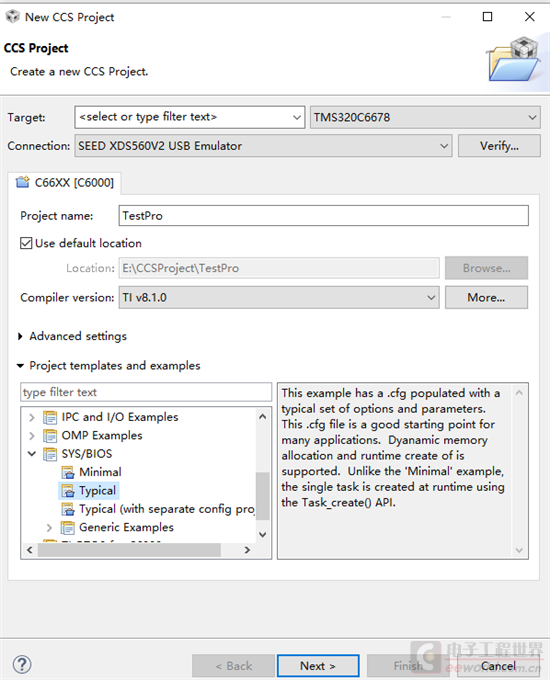Image resolution: width=550 pixels, height=680 pixels.
Task: Collapse the SYS/BIOS tree node
Action: [x=32, y=454]
